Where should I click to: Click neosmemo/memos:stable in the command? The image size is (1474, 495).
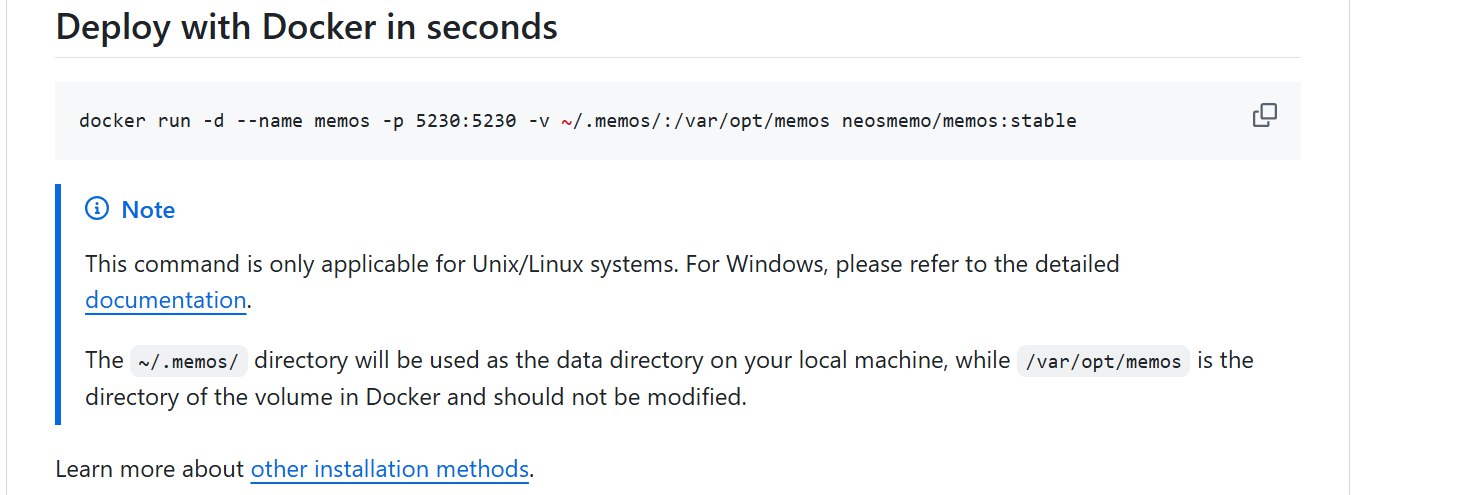(x=959, y=121)
